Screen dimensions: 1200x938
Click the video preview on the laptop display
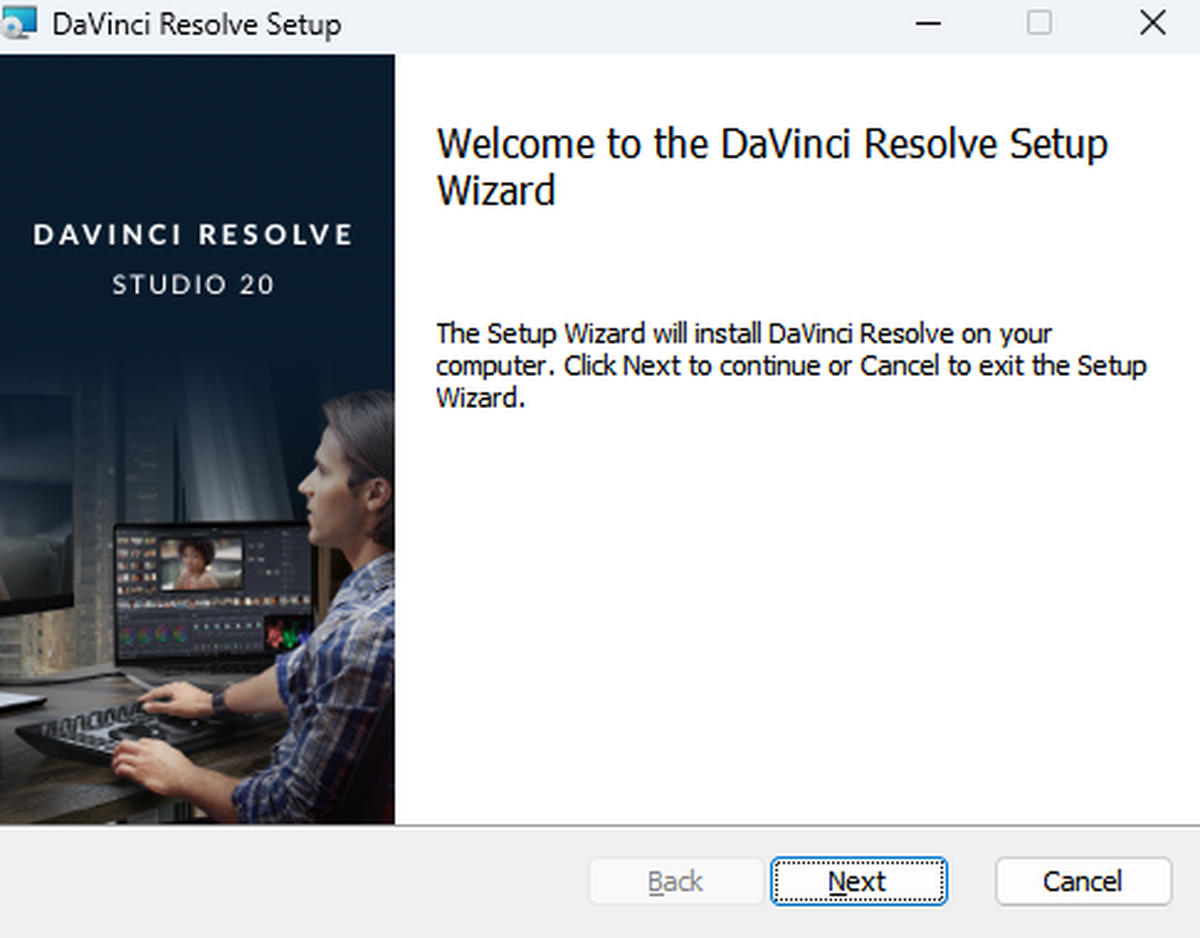click(x=200, y=563)
